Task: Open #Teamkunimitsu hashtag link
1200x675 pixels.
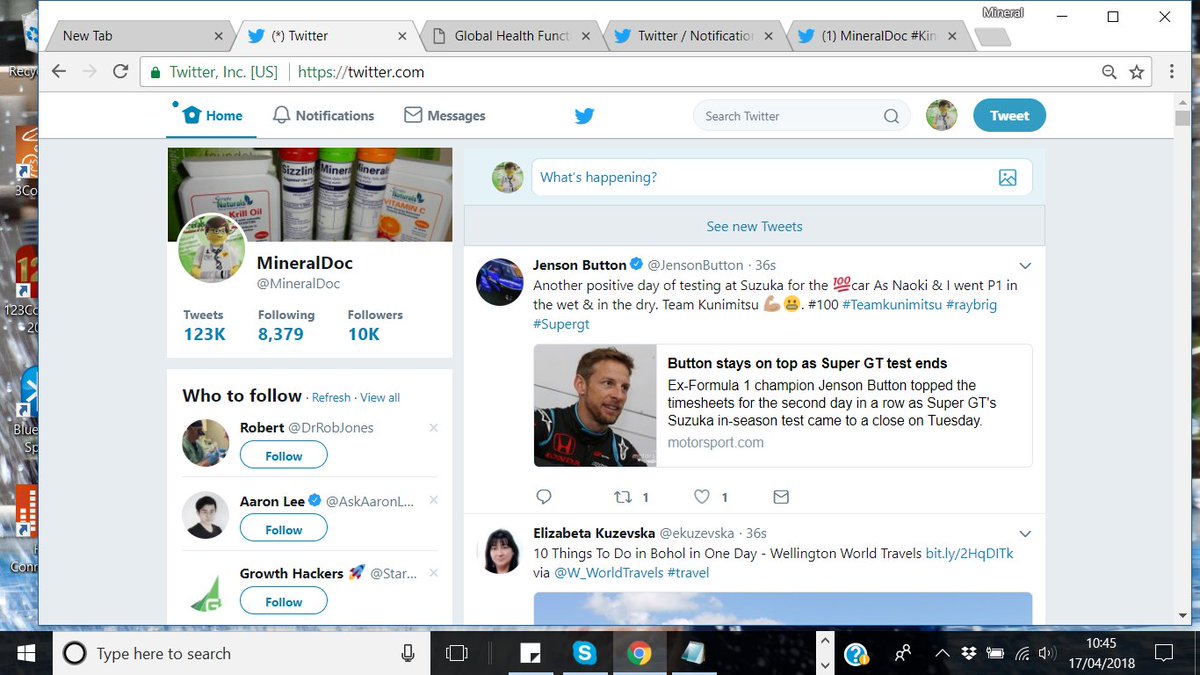Action: (x=892, y=304)
